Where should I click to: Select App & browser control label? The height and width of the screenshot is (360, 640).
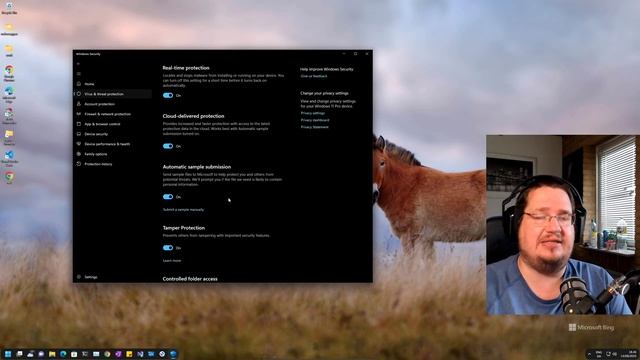click(102, 124)
